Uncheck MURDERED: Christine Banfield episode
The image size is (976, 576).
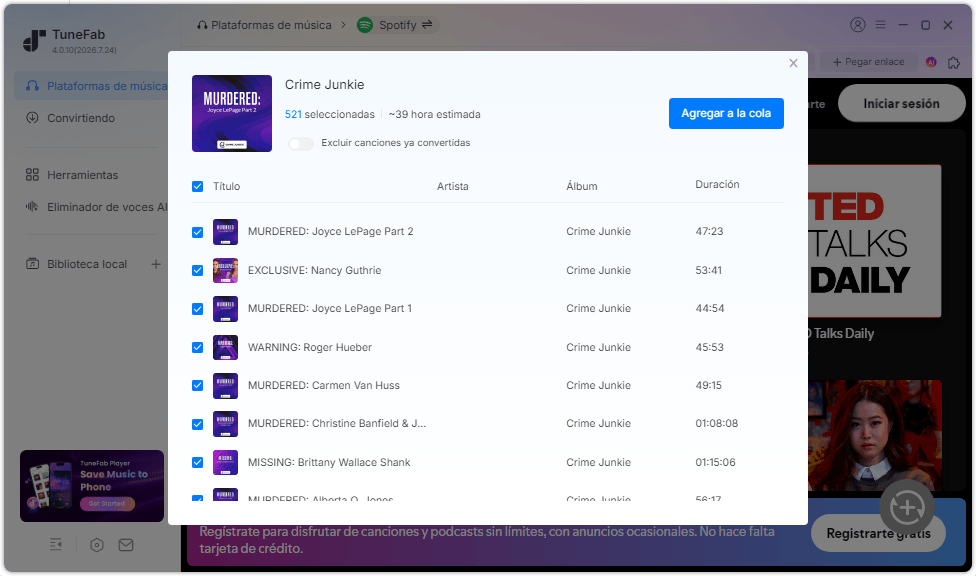coord(197,424)
